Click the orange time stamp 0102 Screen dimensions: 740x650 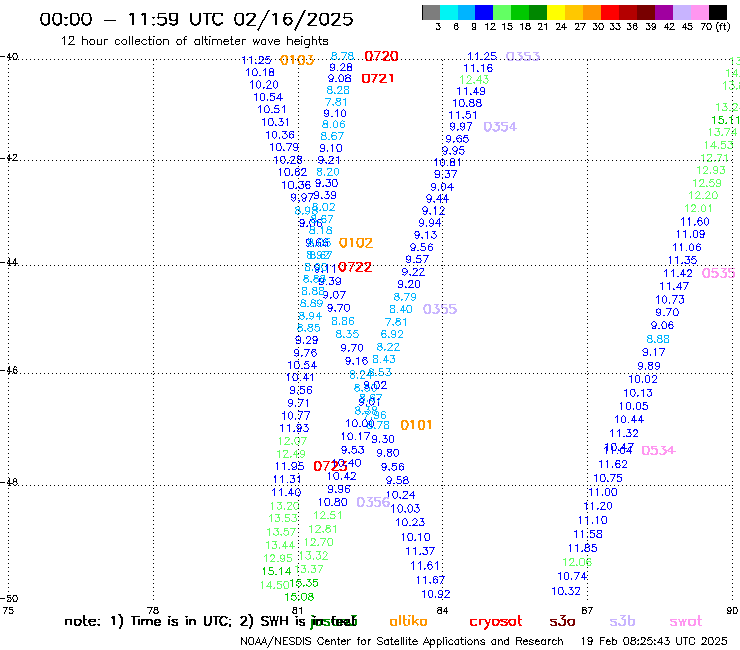point(356,243)
